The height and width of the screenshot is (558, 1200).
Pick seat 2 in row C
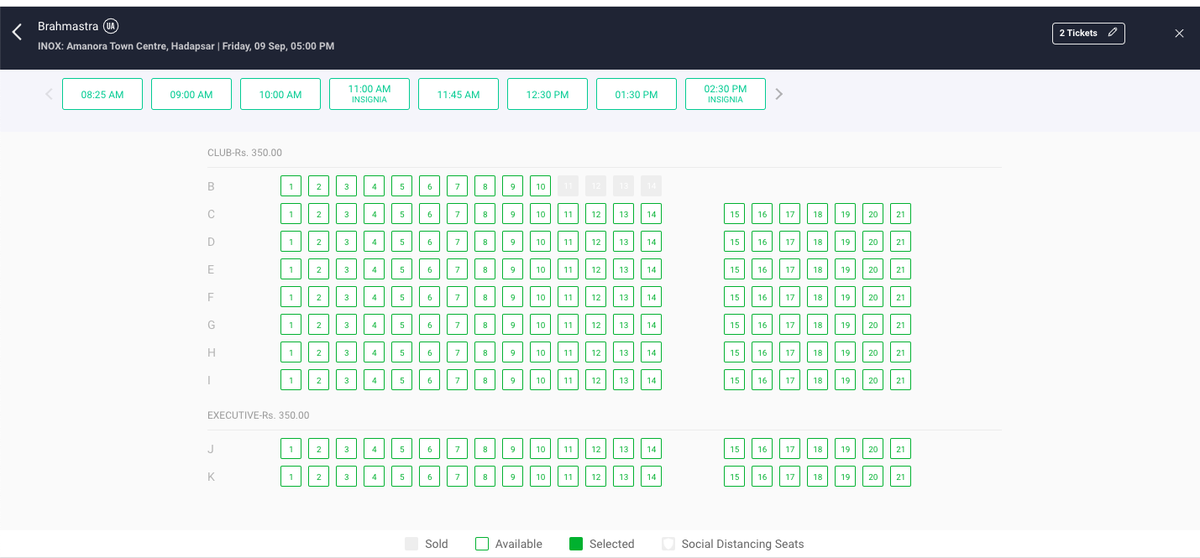[x=318, y=214]
